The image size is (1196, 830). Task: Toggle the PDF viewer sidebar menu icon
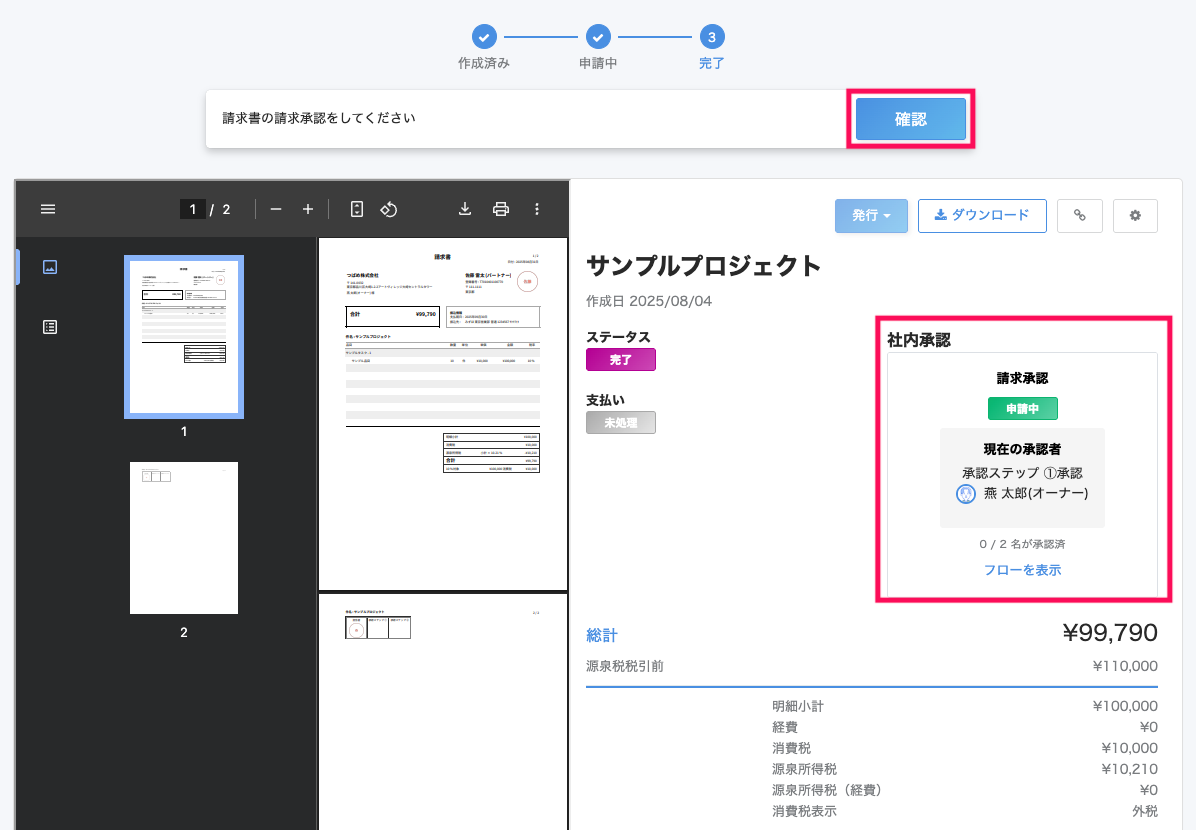coord(48,209)
